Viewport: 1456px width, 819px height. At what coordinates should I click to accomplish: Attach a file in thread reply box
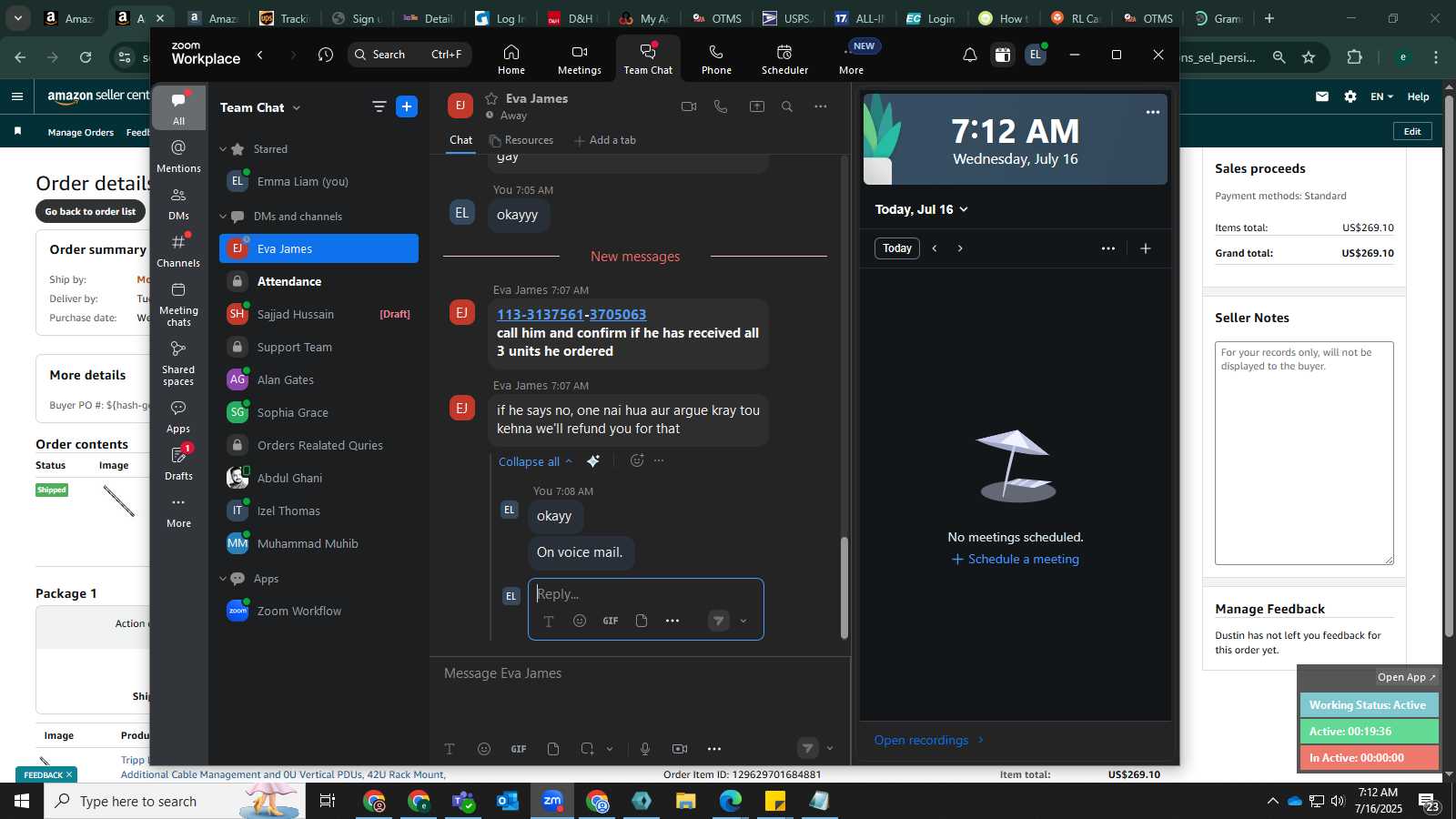[642, 621]
